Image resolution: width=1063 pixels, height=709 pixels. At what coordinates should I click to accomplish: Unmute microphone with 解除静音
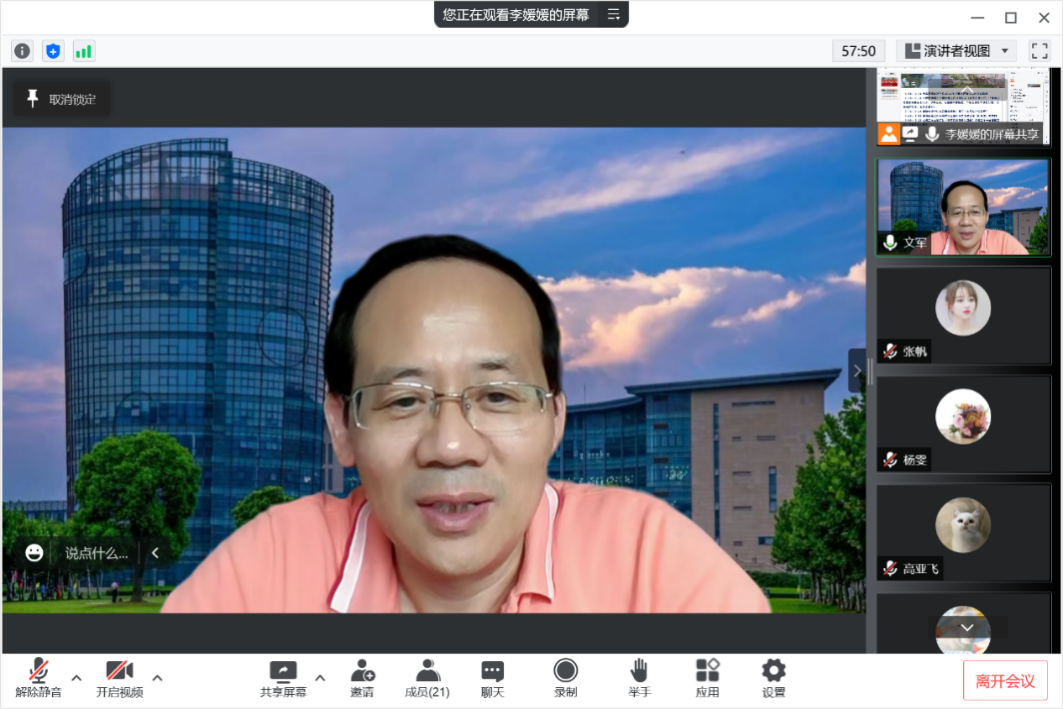coord(39,677)
